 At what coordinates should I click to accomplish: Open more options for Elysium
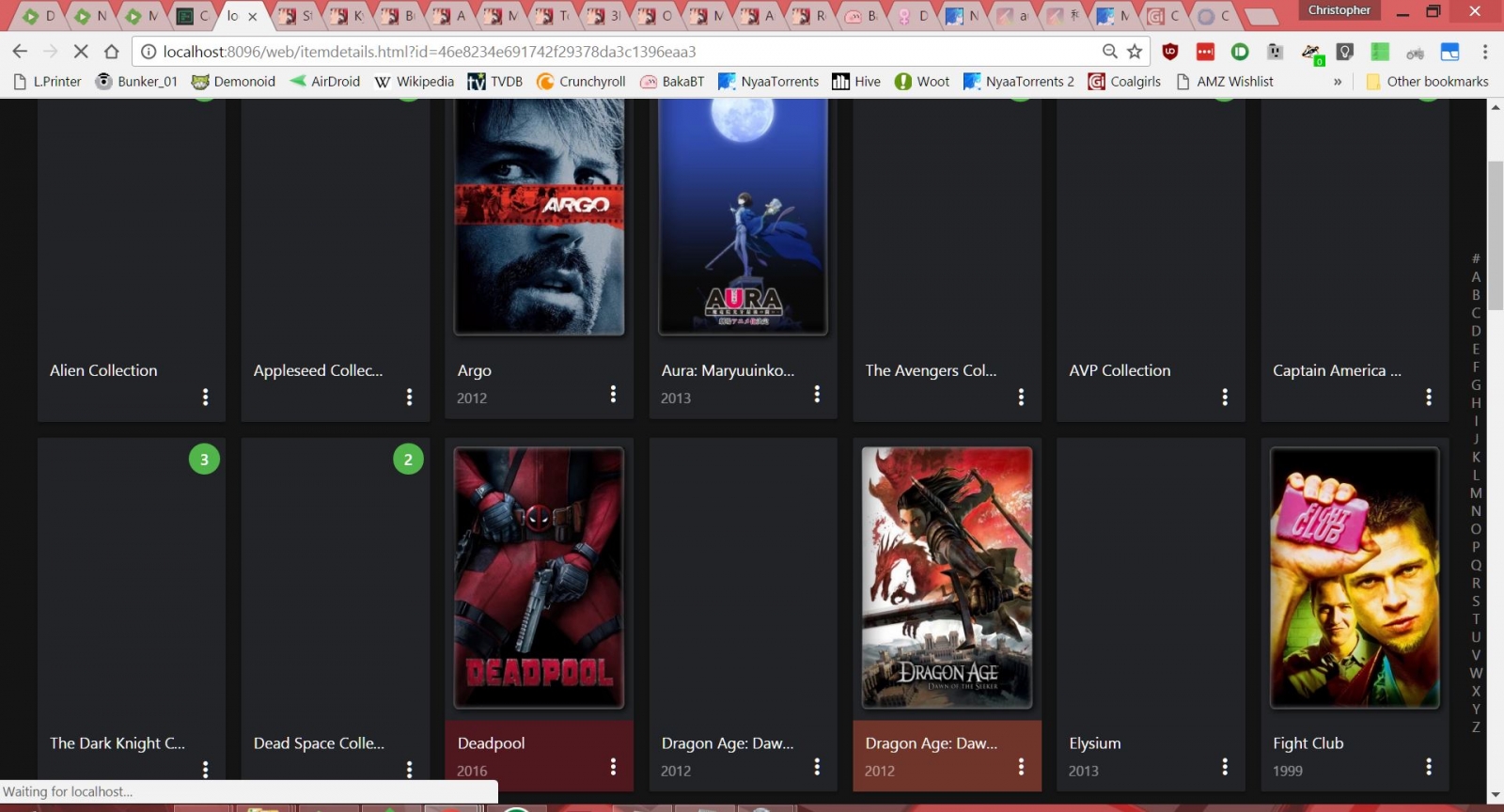[1225, 767]
